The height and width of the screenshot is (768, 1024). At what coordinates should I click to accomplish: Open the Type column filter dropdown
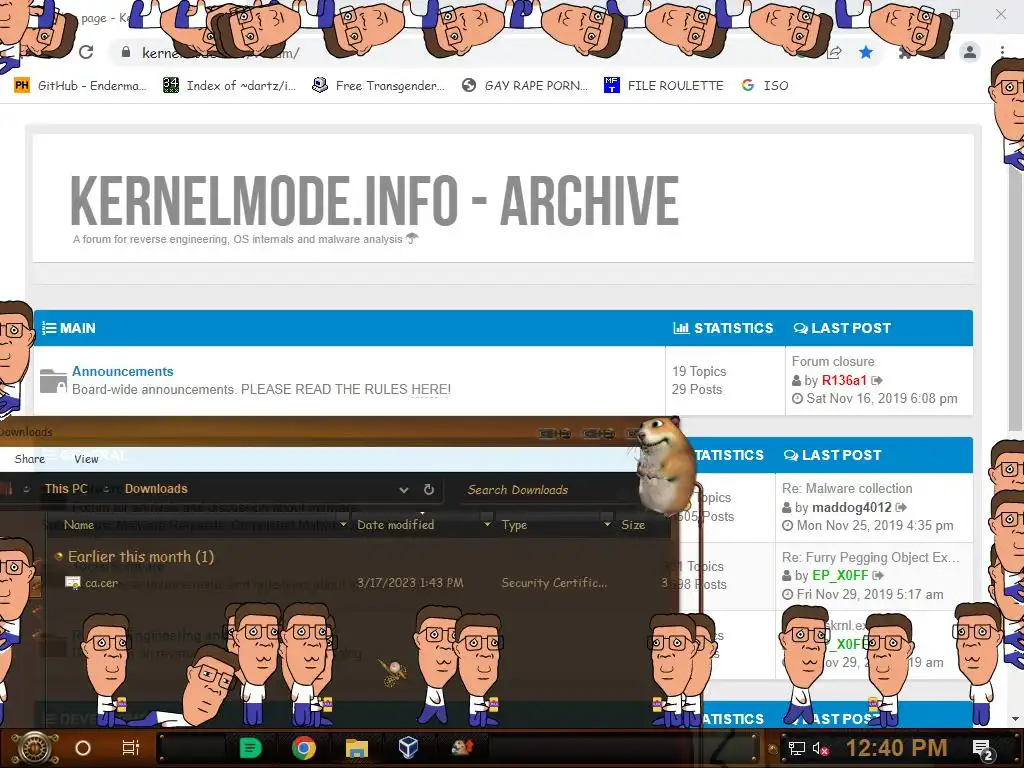tap(607, 524)
